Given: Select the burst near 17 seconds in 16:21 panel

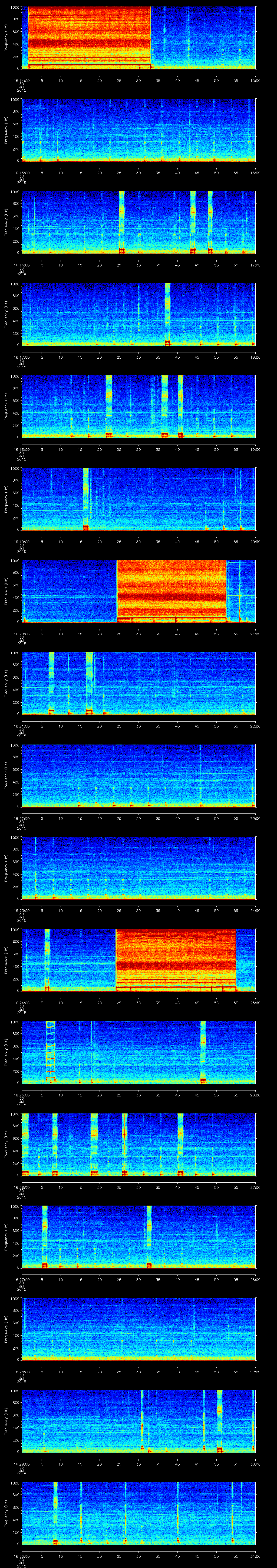Looking at the screenshot, I should [x=90, y=682].
